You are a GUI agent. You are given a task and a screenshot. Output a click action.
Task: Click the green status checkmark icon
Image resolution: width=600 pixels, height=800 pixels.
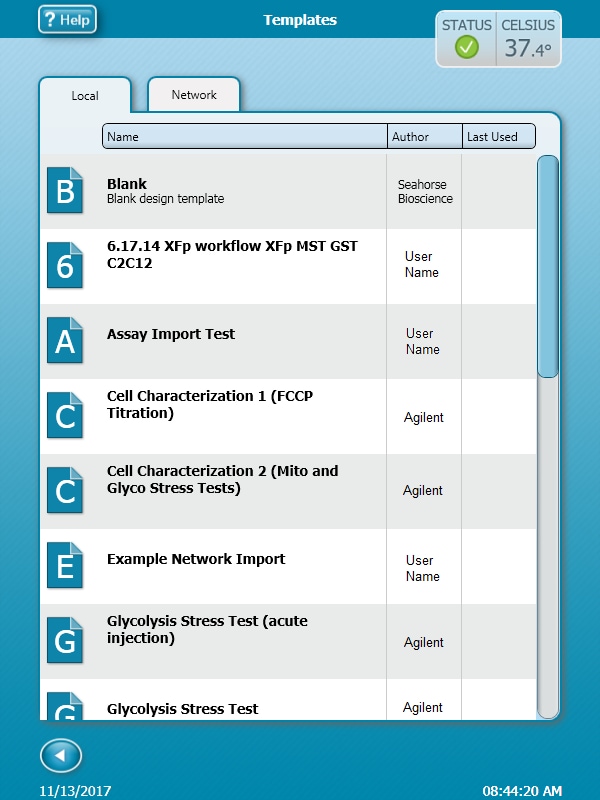pyautogui.click(x=466, y=47)
